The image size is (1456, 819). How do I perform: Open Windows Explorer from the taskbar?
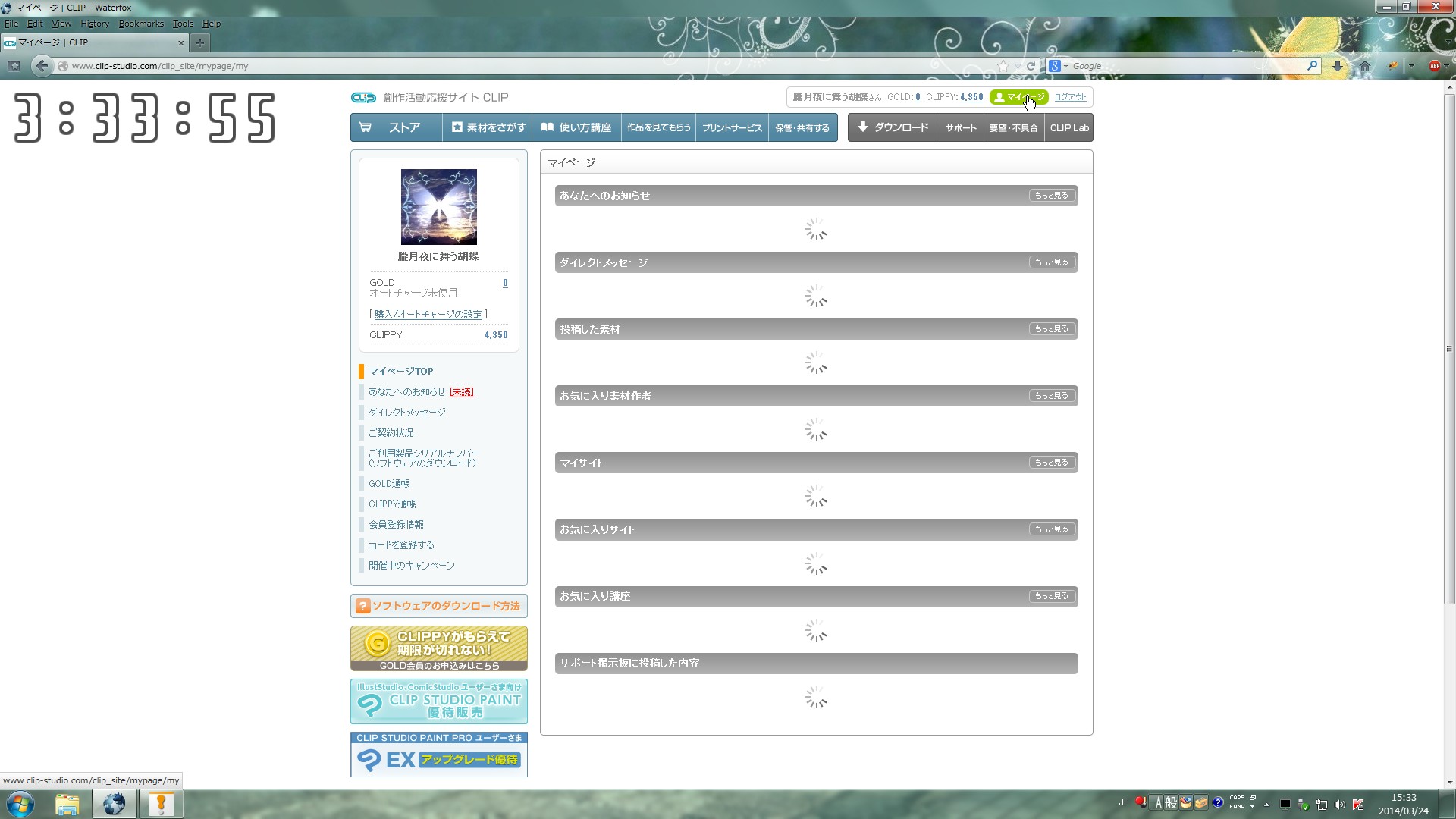click(67, 804)
